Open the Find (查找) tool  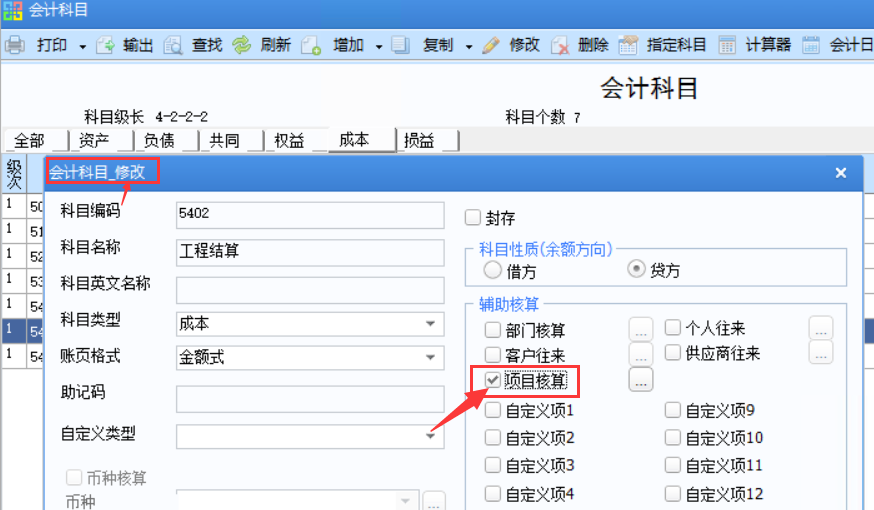(174, 45)
